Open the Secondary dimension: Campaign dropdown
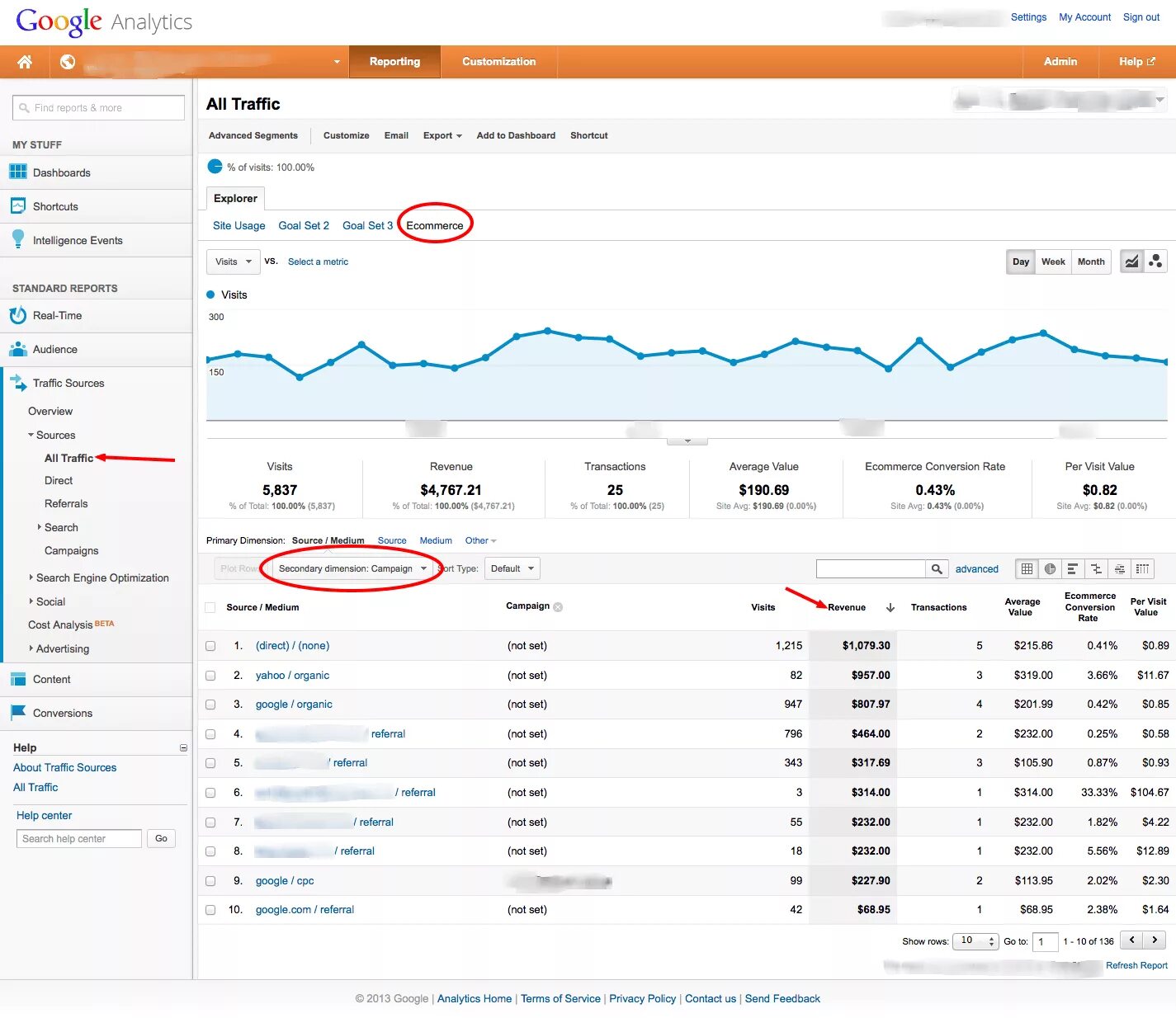1176x1018 pixels. tap(353, 568)
